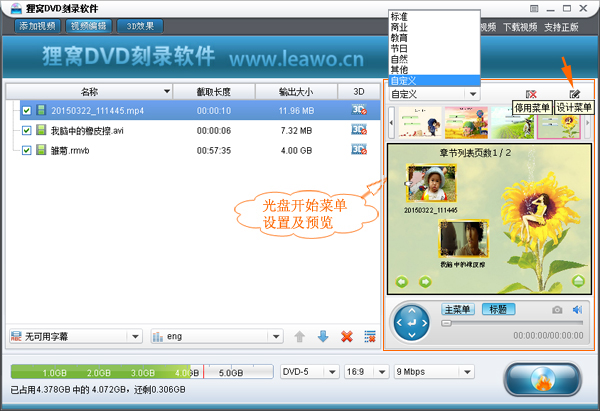This screenshot has height=411, width=600.
Task: Select 自然 from the menu template list
Action: pyautogui.click(x=434, y=59)
